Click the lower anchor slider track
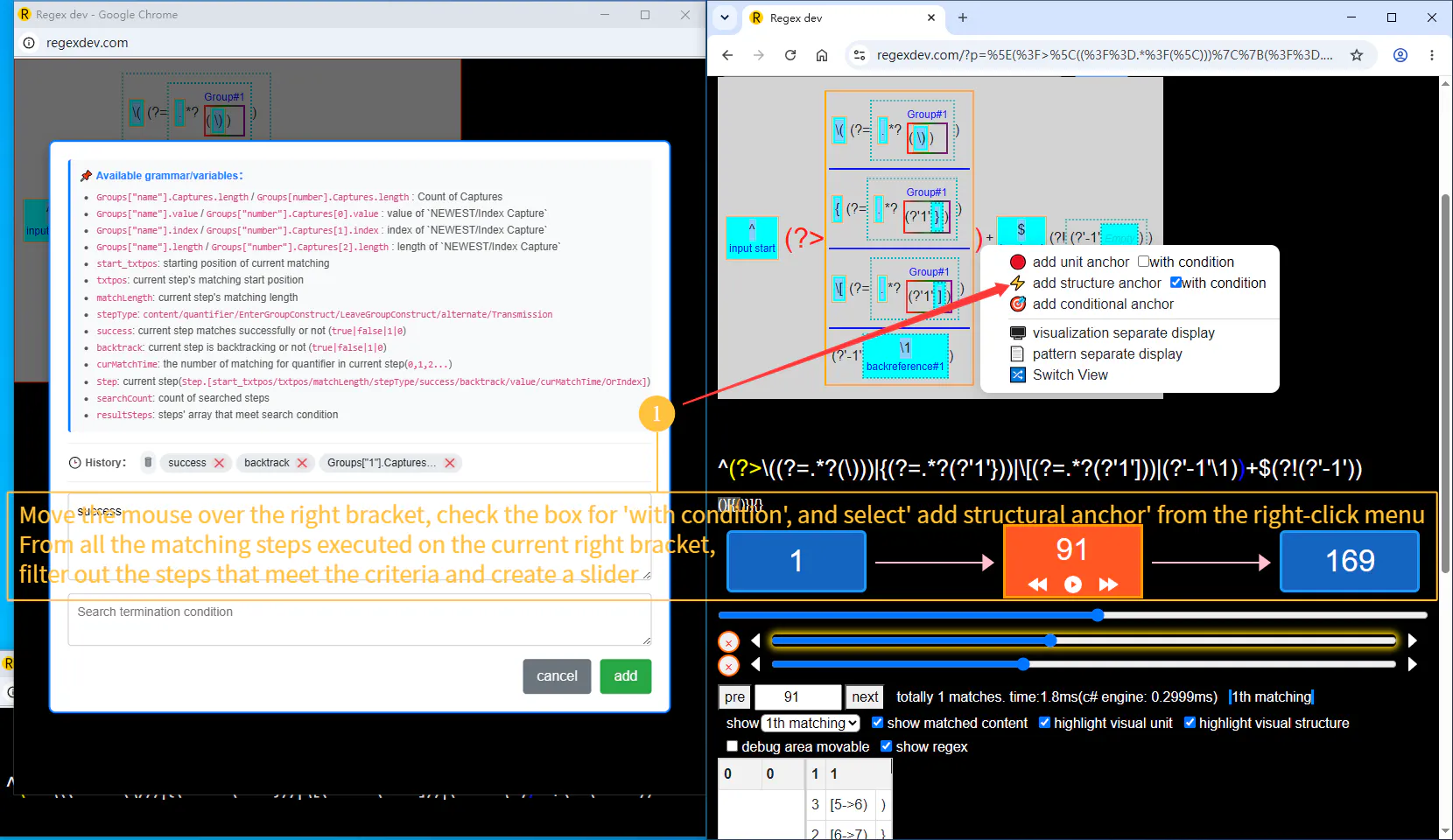The height and width of the screenshot is (840, 1453). (1084, 665)
